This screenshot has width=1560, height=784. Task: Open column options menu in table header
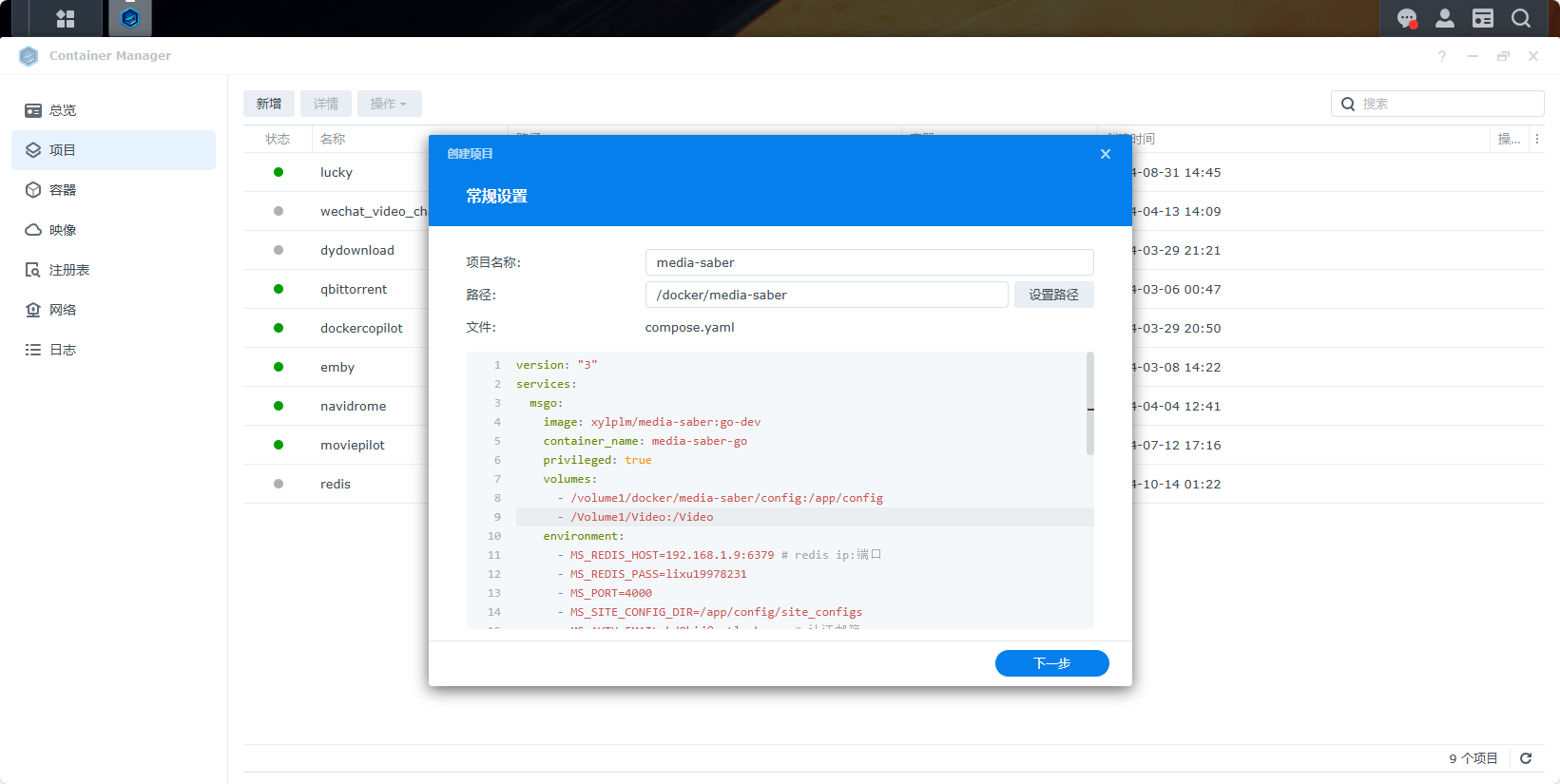[x=1537, y=139]
